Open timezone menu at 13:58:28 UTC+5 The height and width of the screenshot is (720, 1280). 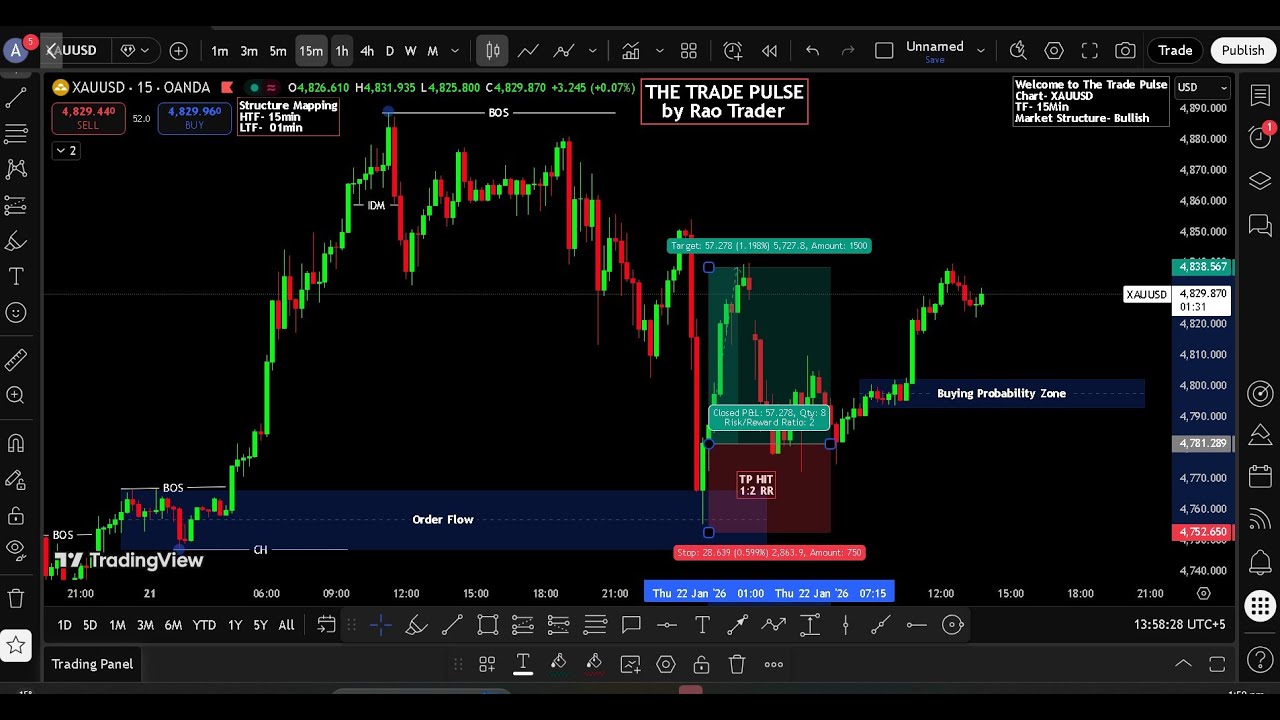[1179, 625]
